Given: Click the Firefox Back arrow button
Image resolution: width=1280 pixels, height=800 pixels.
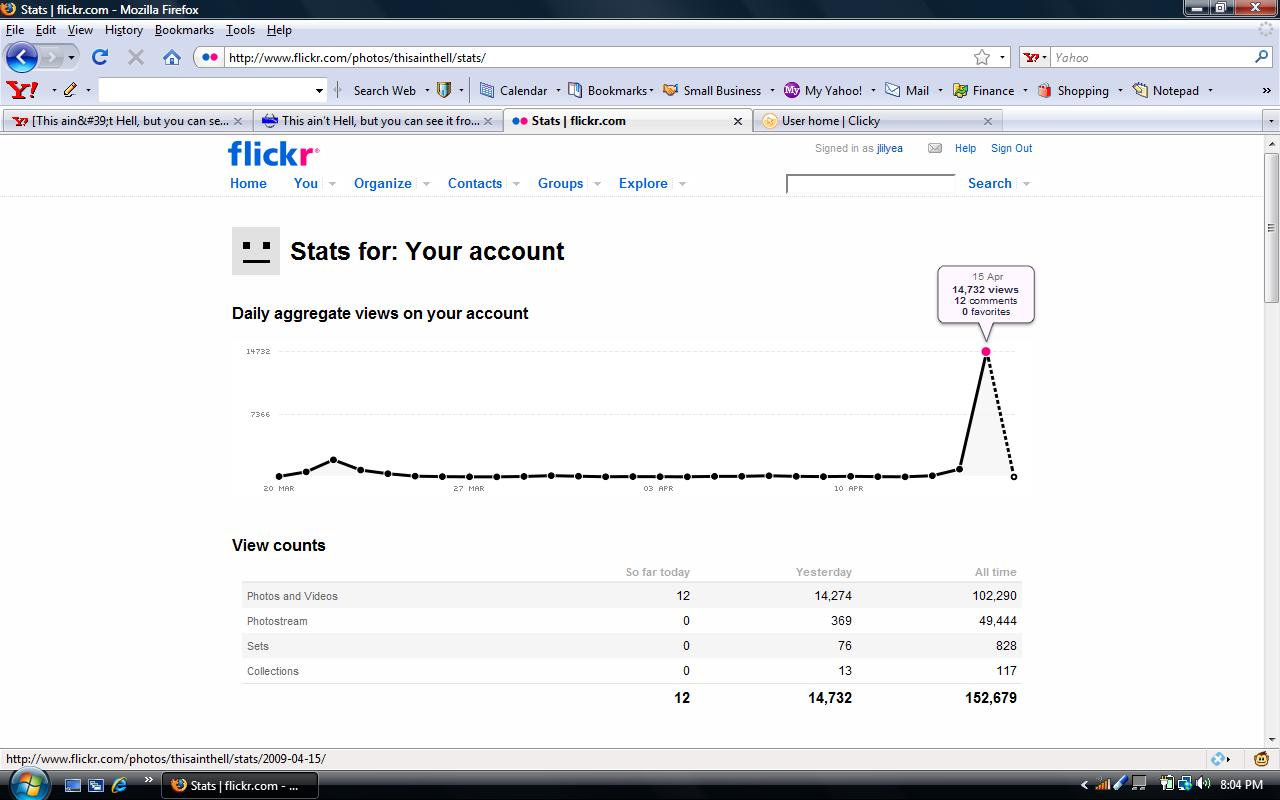Looking at the screenshot, I should pyautogui.click(x=22, y=57).
